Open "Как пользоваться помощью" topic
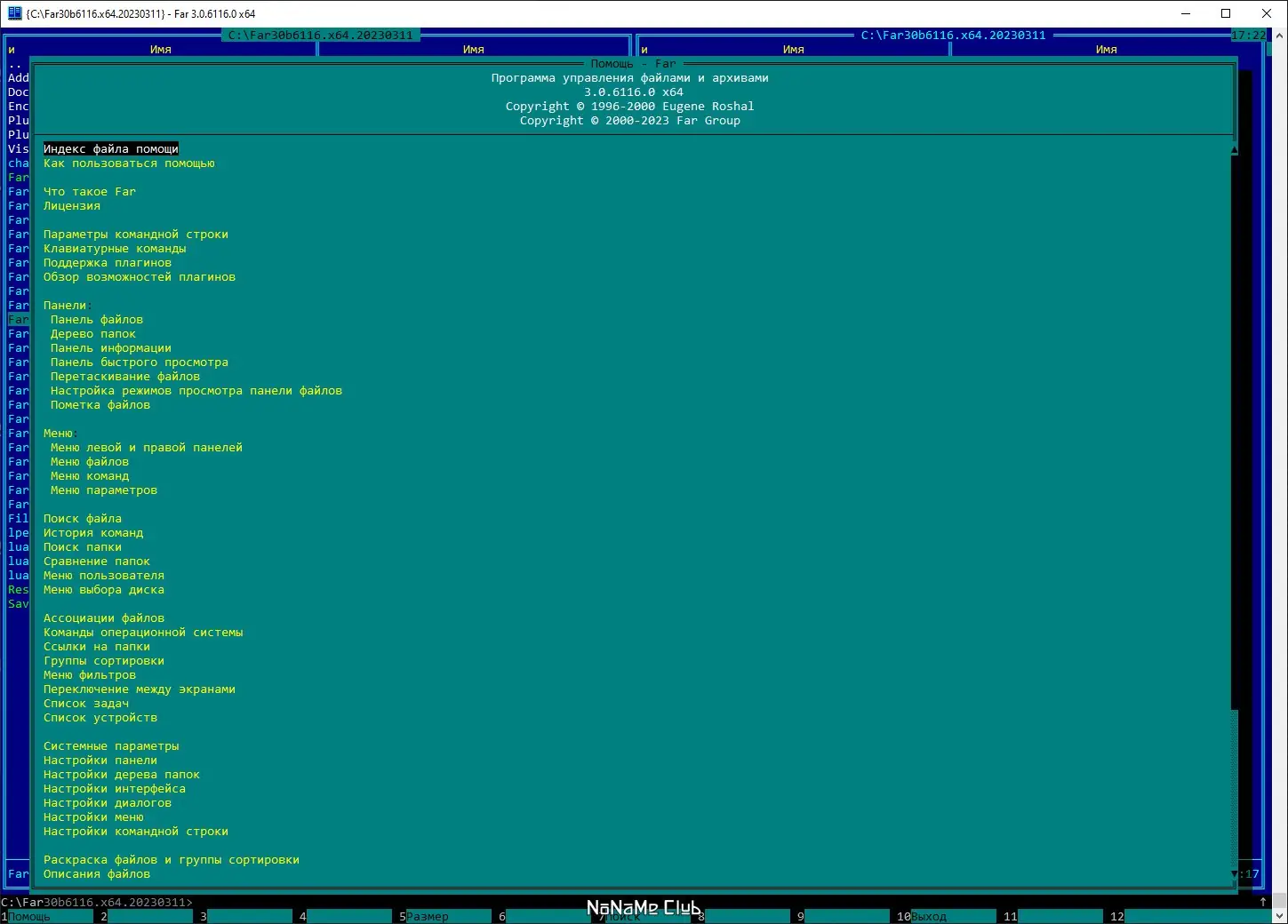1288x924 pixels. [x=129, y=163]
